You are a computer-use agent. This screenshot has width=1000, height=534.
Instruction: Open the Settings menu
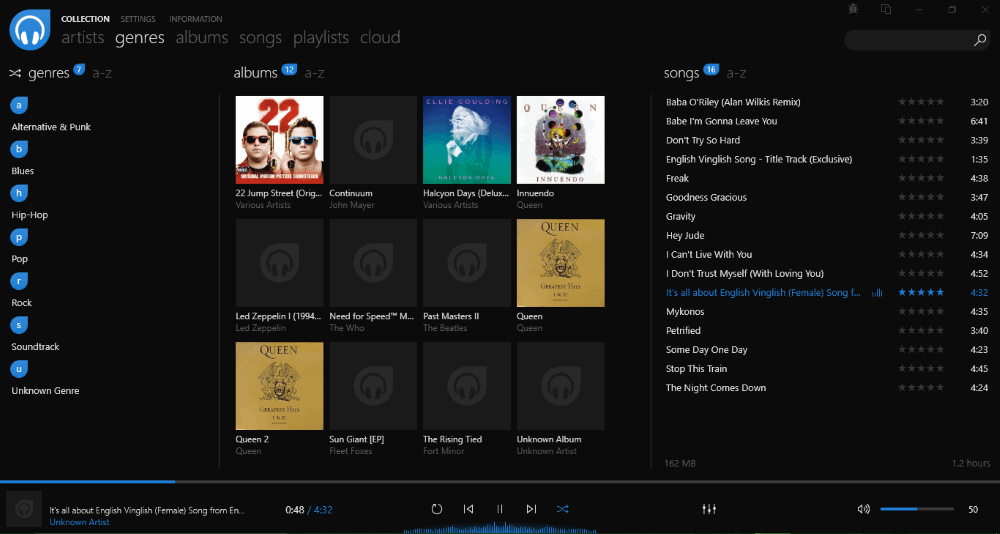click(138, 19)
